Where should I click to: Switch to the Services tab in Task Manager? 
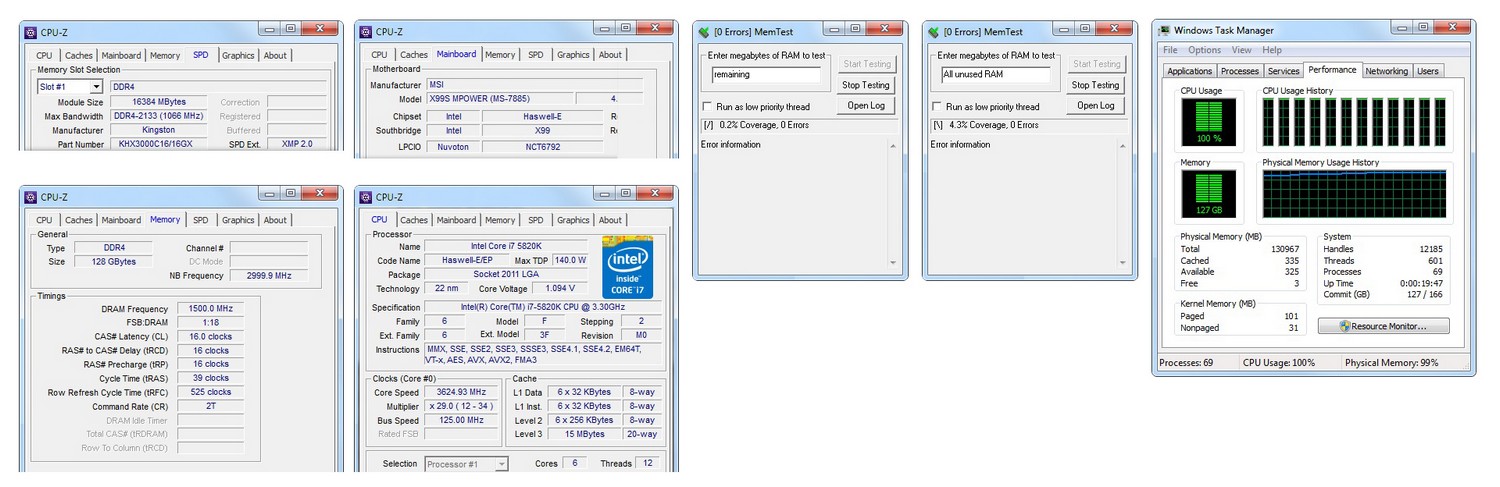[x=1284, y=71]
